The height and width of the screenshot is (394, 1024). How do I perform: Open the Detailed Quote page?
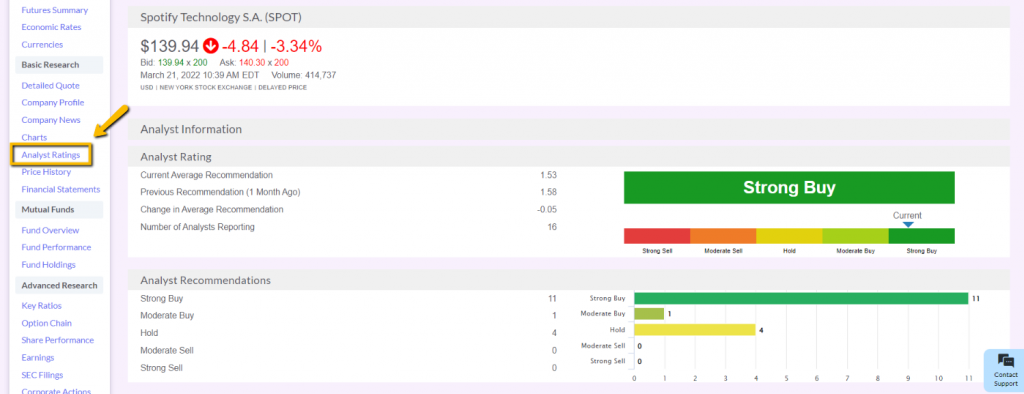point(50,86)
